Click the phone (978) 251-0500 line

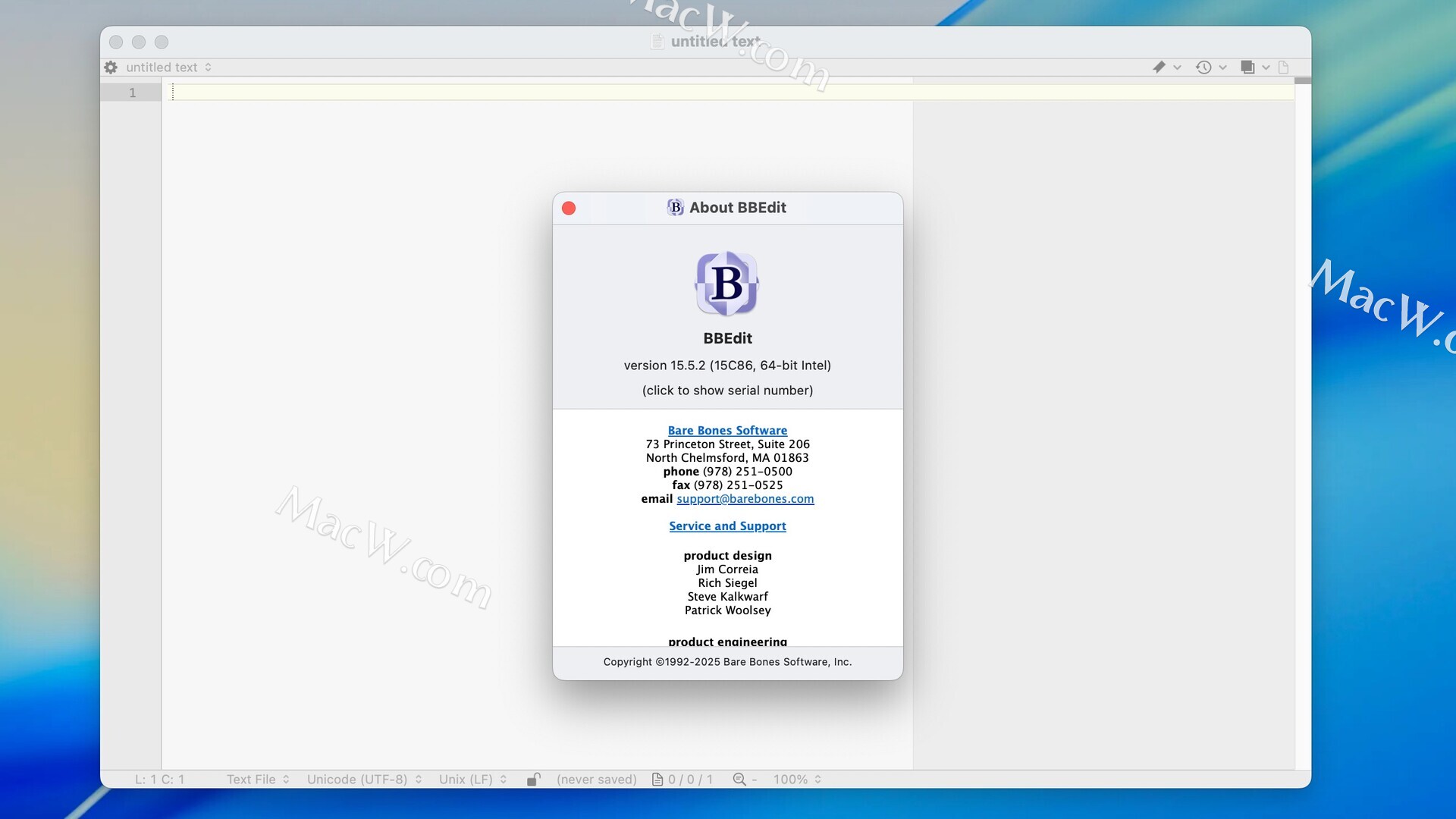tap(727, 471)
